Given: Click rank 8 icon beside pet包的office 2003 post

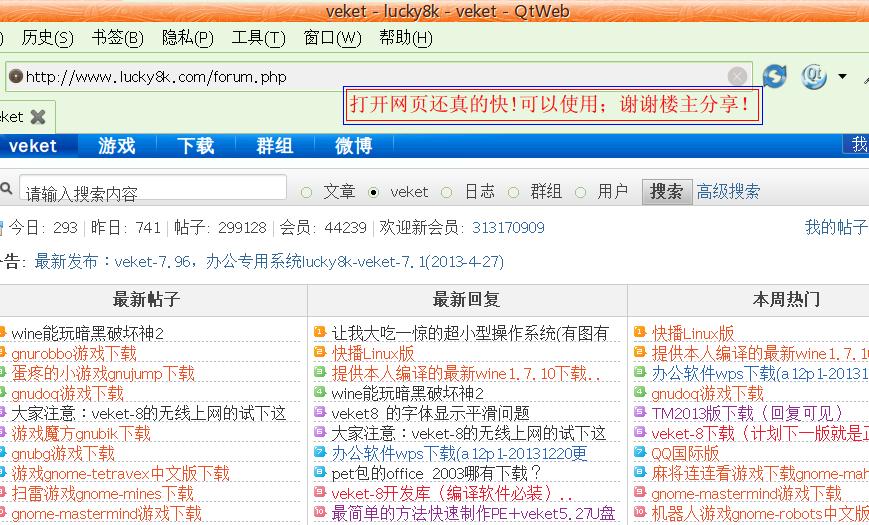Looking at the screenshot, I should [320, 472].
